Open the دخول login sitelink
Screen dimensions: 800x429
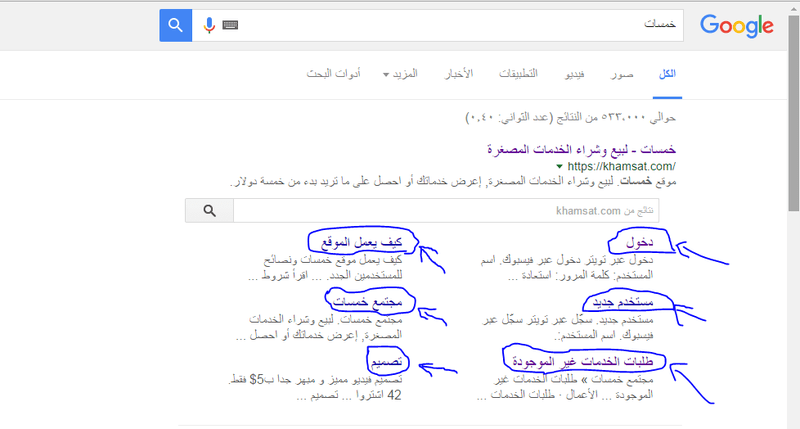[x=640, y=243]
